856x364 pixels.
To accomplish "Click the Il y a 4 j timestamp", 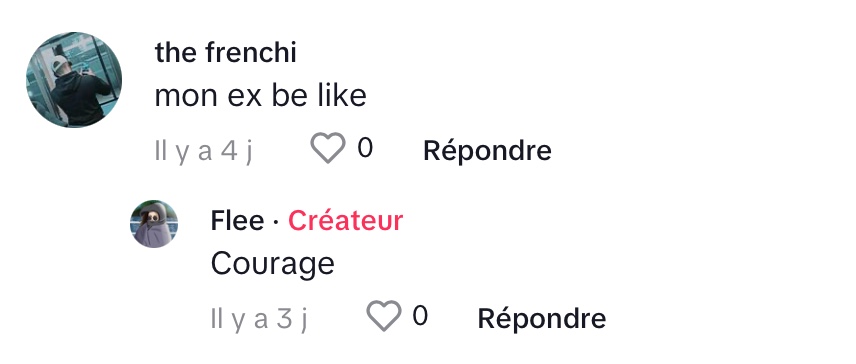I will (204, 151).
